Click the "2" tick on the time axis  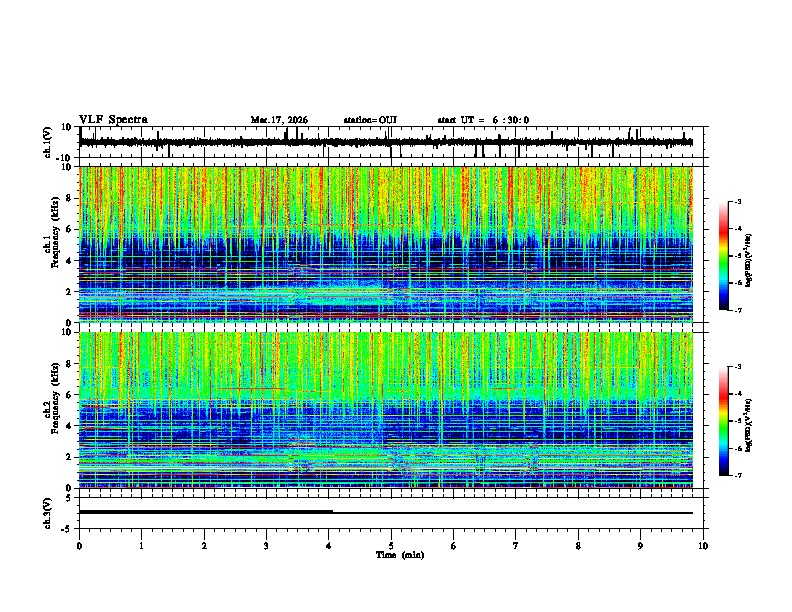(x=204, y=546)
